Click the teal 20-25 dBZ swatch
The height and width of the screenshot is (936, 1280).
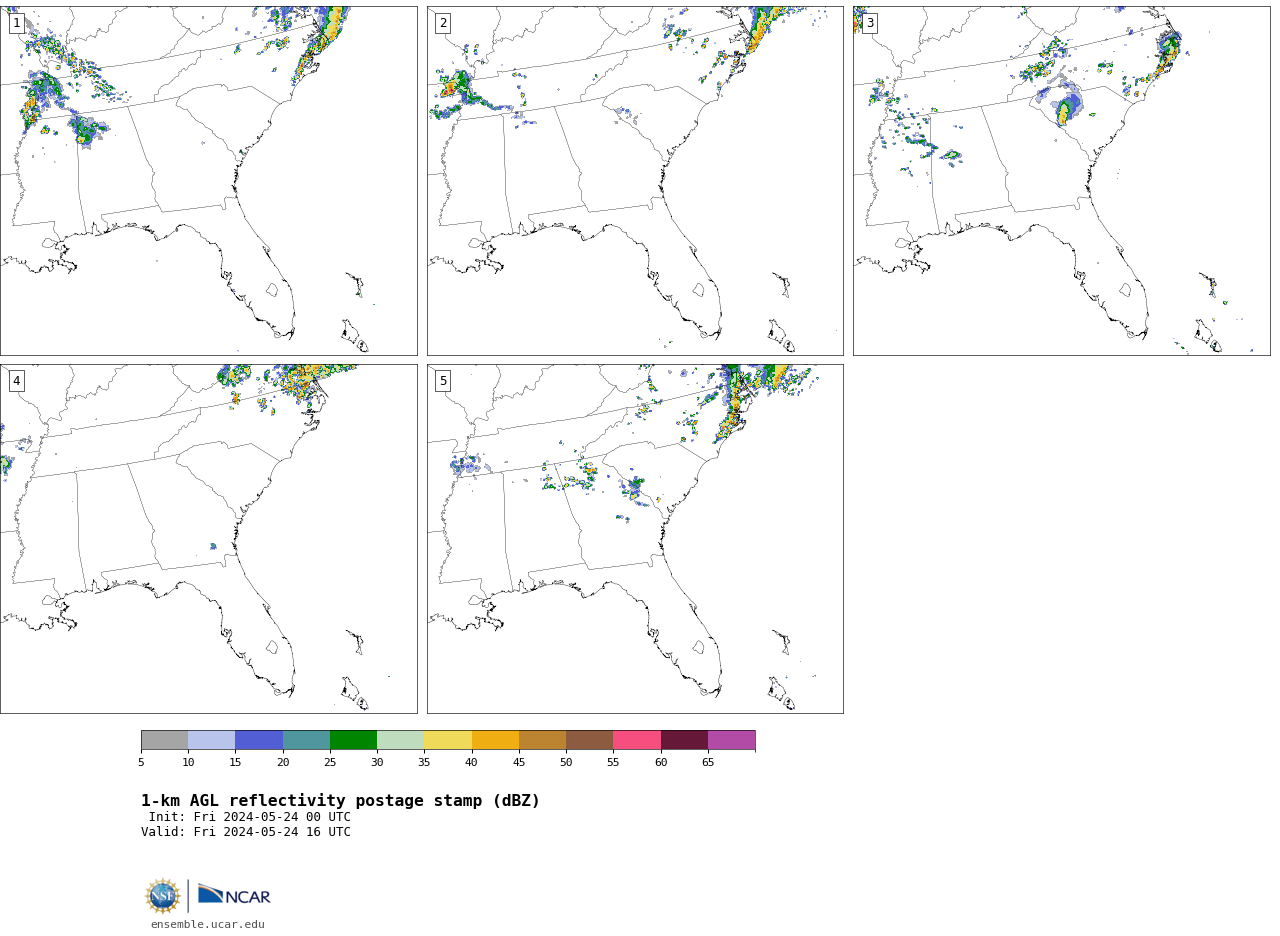(x=306, y=740)
